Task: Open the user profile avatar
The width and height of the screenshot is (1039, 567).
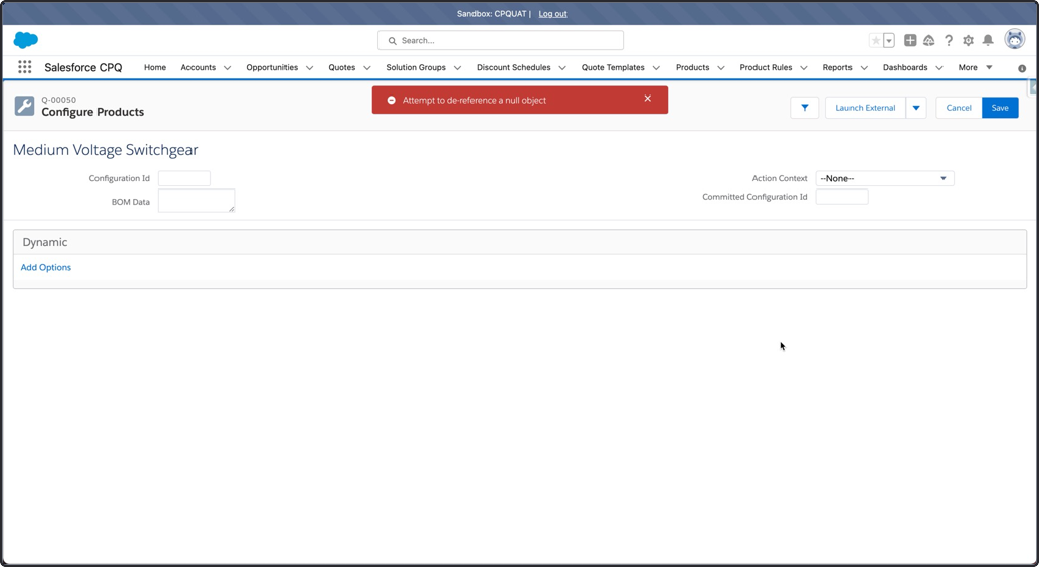Action: point(1014,40)
